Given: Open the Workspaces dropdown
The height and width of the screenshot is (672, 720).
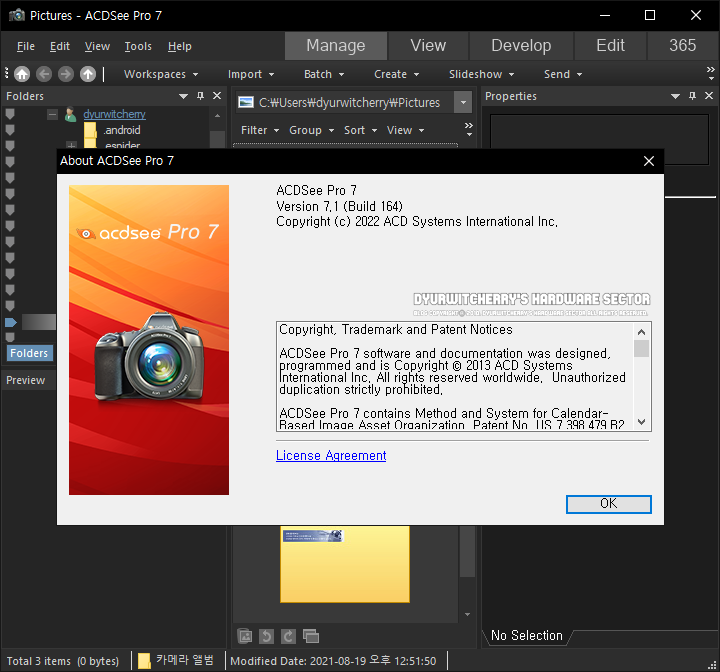Looking at the screenshot, I should [x=161, y=74].
